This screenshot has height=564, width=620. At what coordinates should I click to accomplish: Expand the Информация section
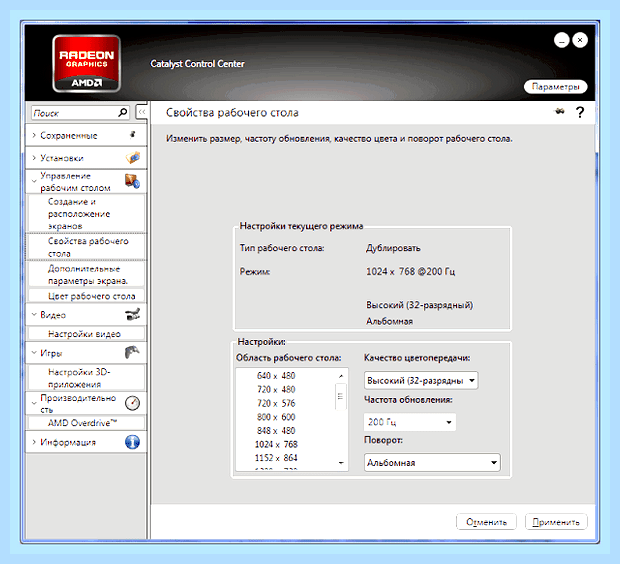34,442
